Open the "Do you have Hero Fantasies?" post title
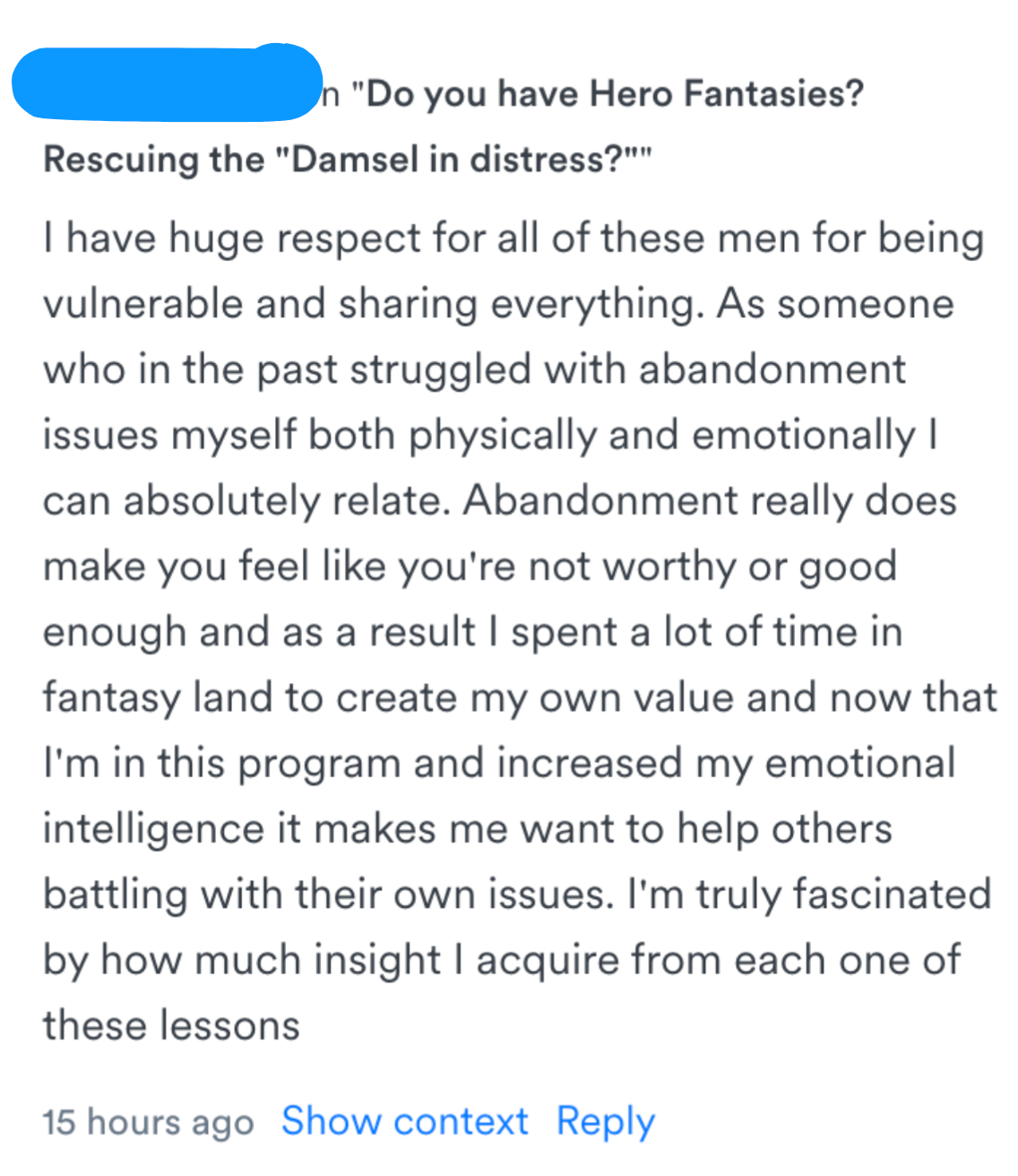This screenshot has width=1018, height=1176. 615,93
